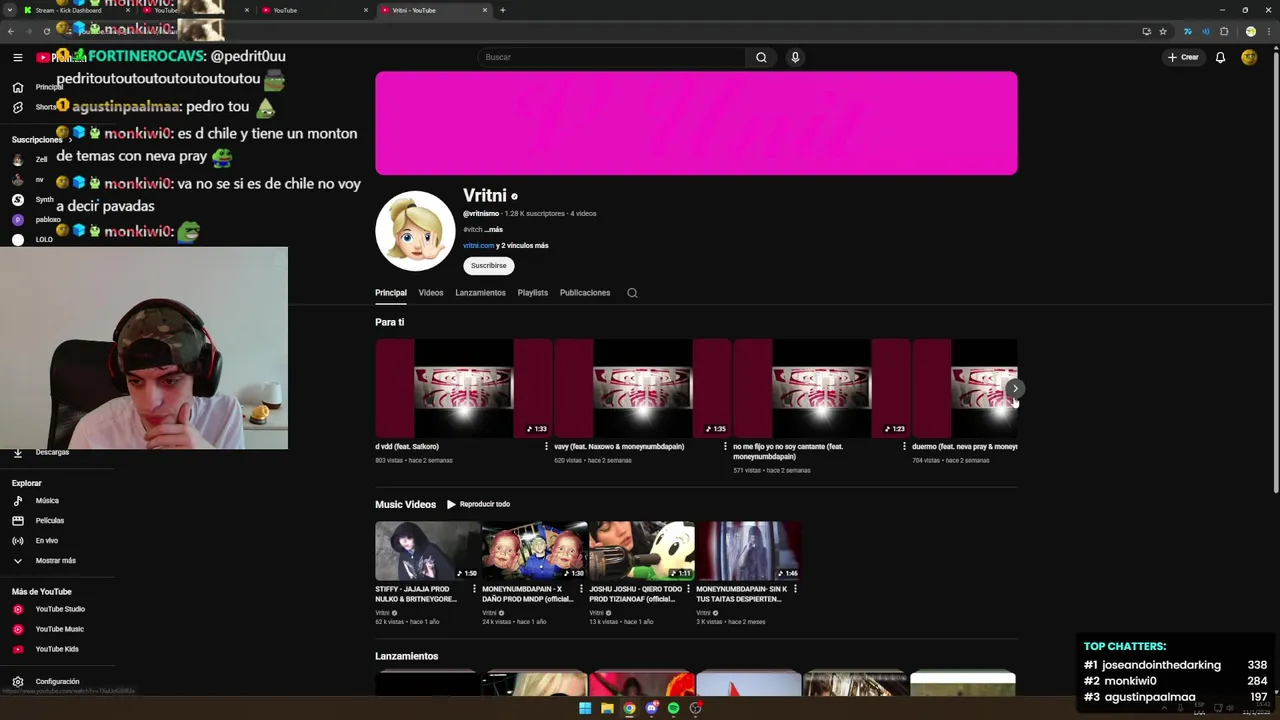
Task: Open the YouTube account avatar menu
Action: click(1249, 57)
